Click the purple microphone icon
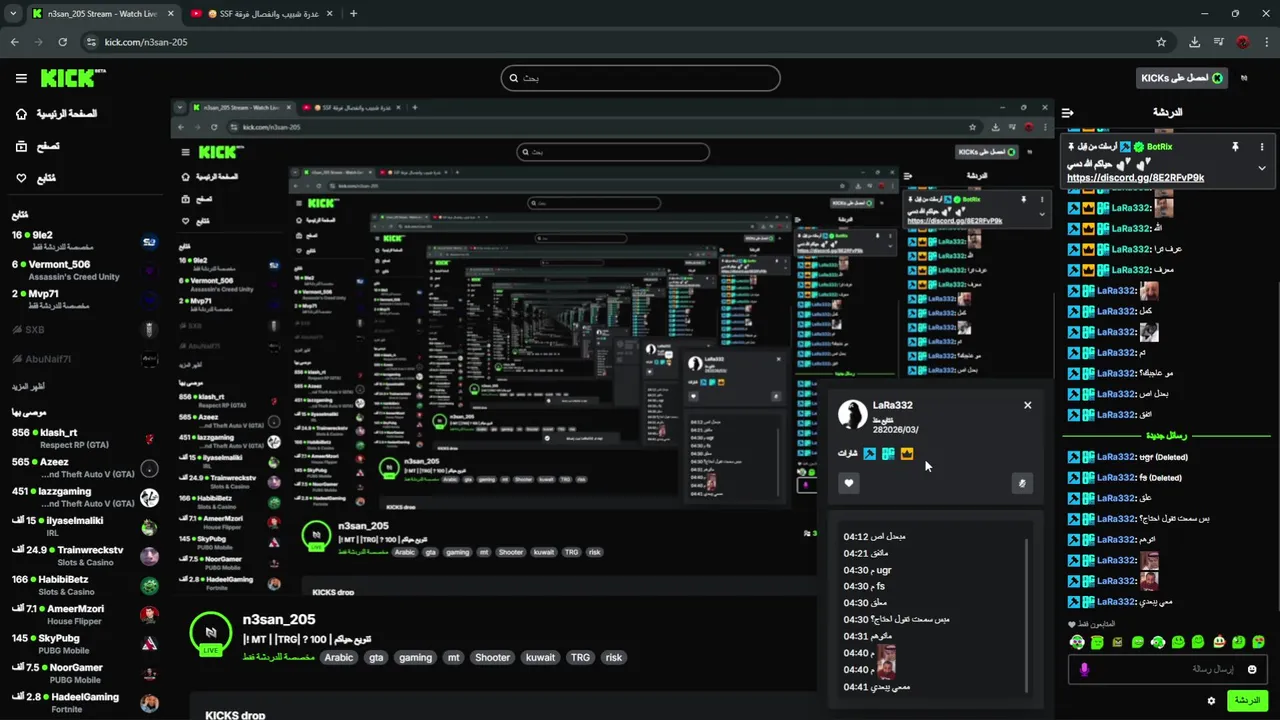 click(1085, 669)
